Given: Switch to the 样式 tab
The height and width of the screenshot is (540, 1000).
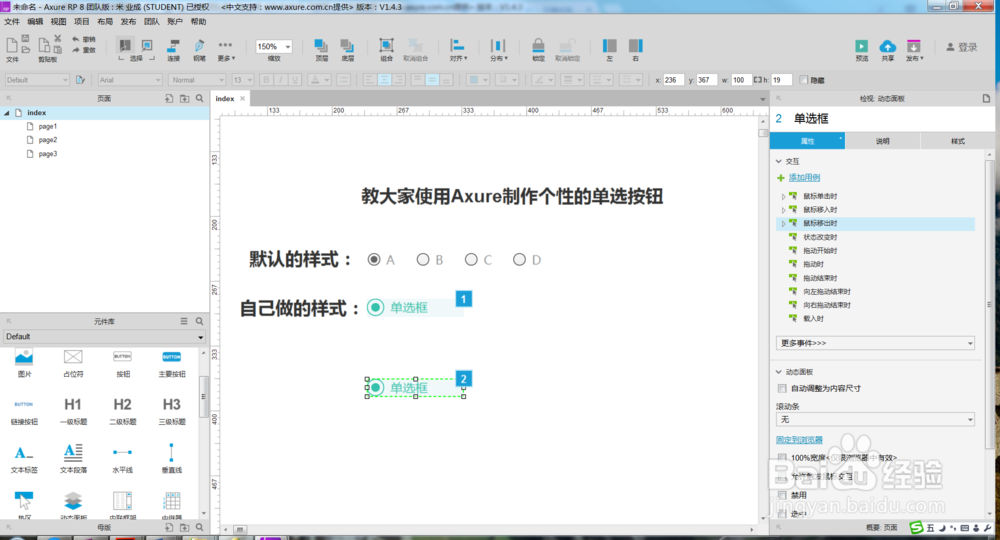Looking at the screenshot, I should coord(958,141).
